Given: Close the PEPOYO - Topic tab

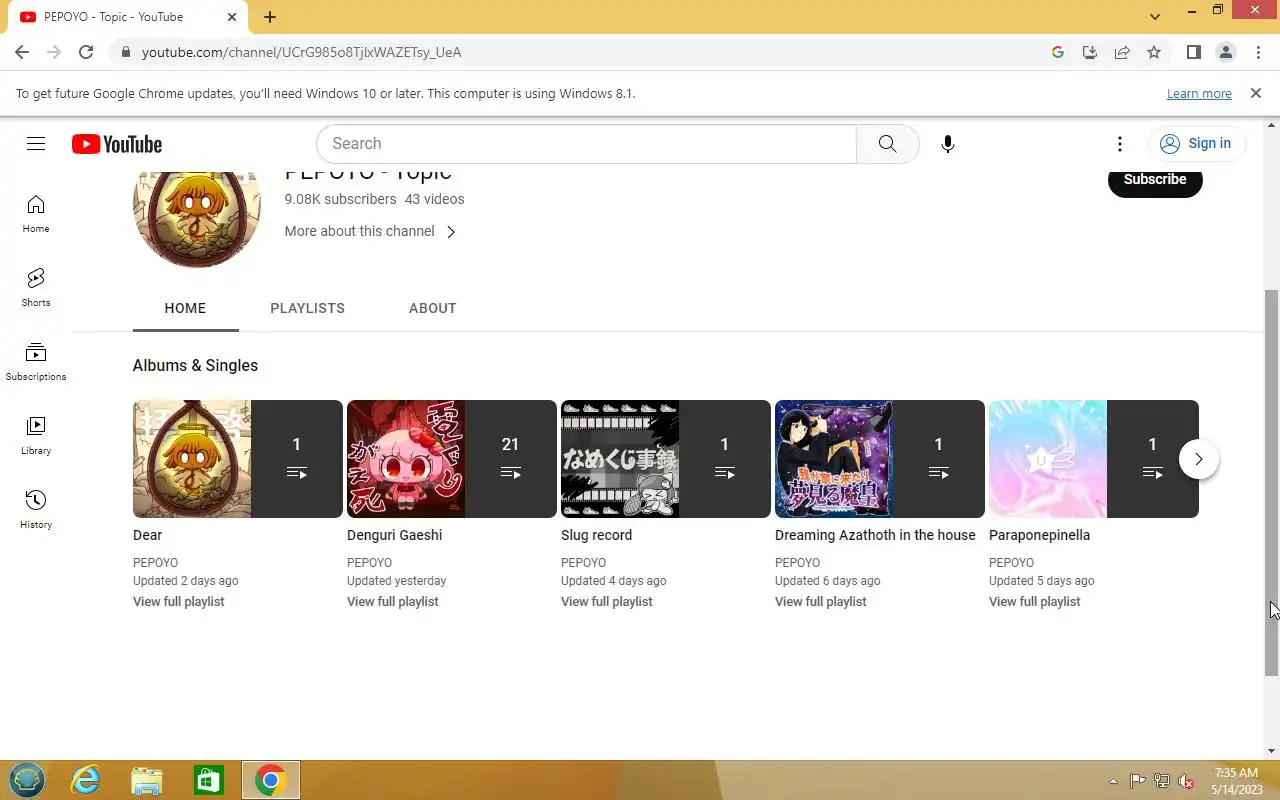Looking at the screenshot, I should click(231, 17).
